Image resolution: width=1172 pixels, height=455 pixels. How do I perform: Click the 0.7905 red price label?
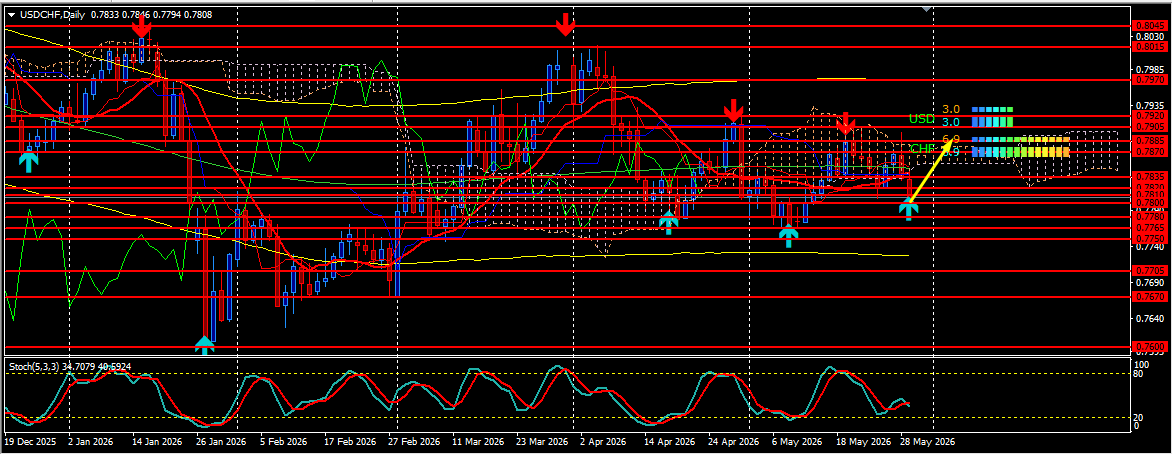pyautogui.click(x=1151, y=126)
